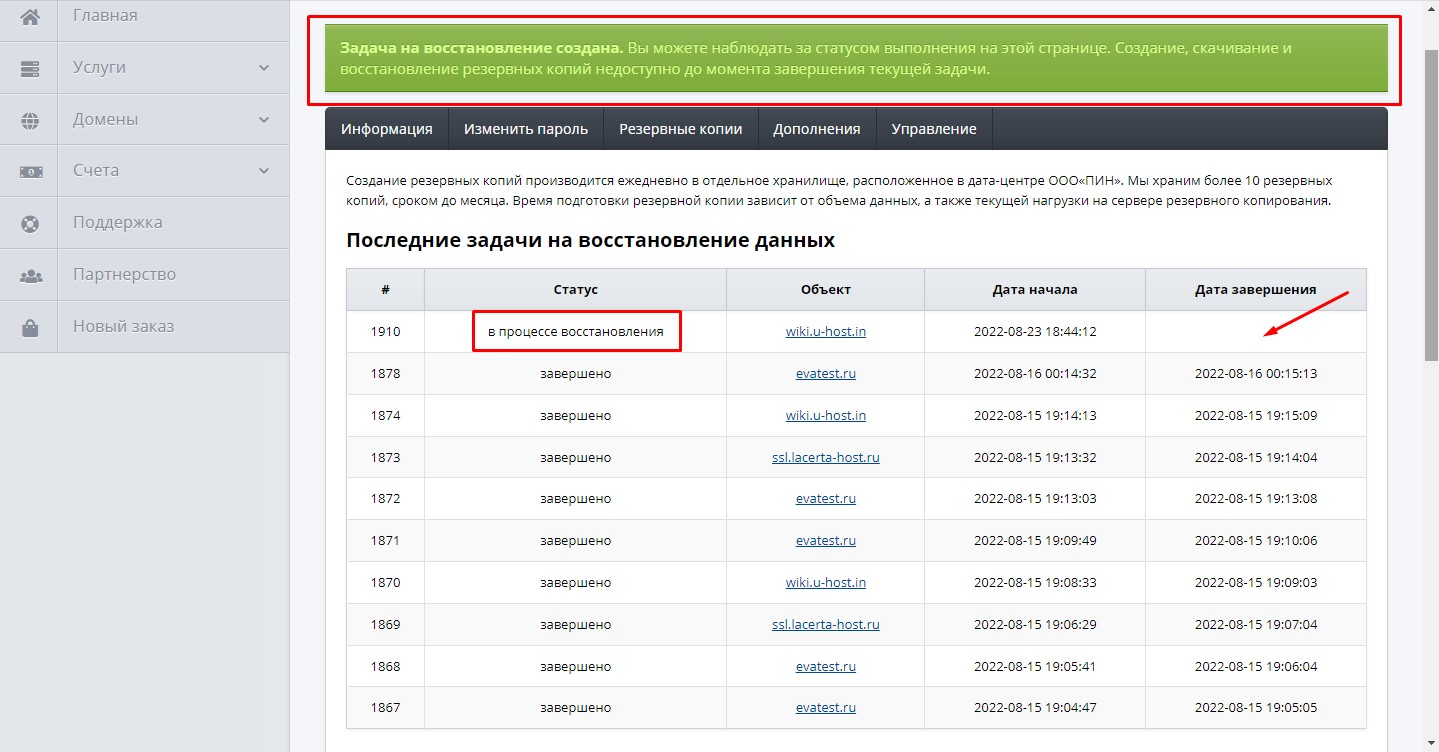Open evatest.ru link in task 1867
The image size is (1439, 752).
click(x=826, y=708)
